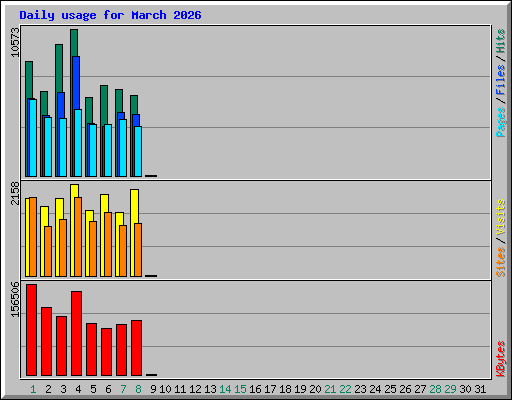This screenshot has height=400, width=512.
Task: Click the 'Daily usage for March 2026' title
Action: 110,15
